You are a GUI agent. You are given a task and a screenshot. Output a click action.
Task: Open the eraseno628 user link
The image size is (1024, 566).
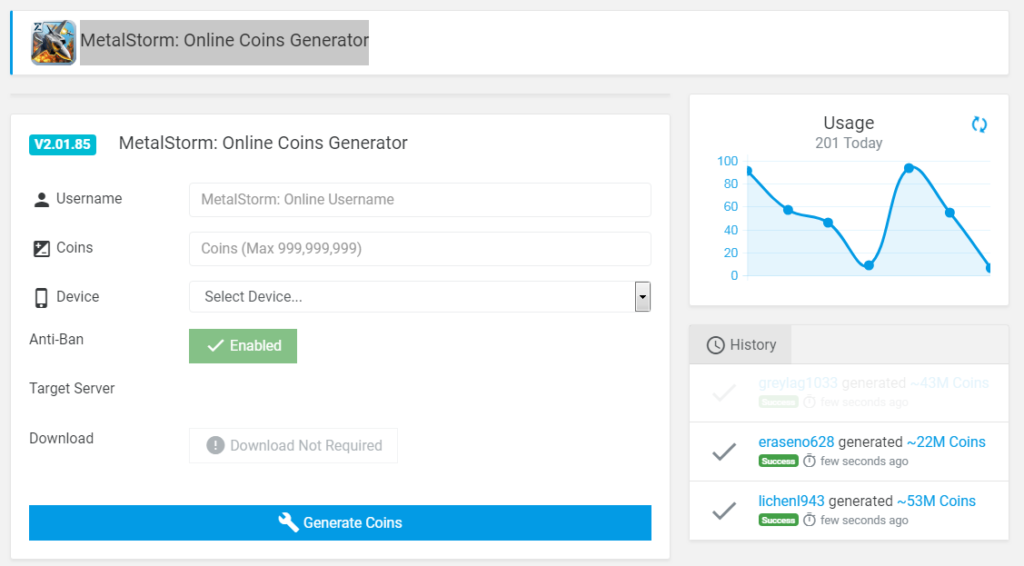796,442
